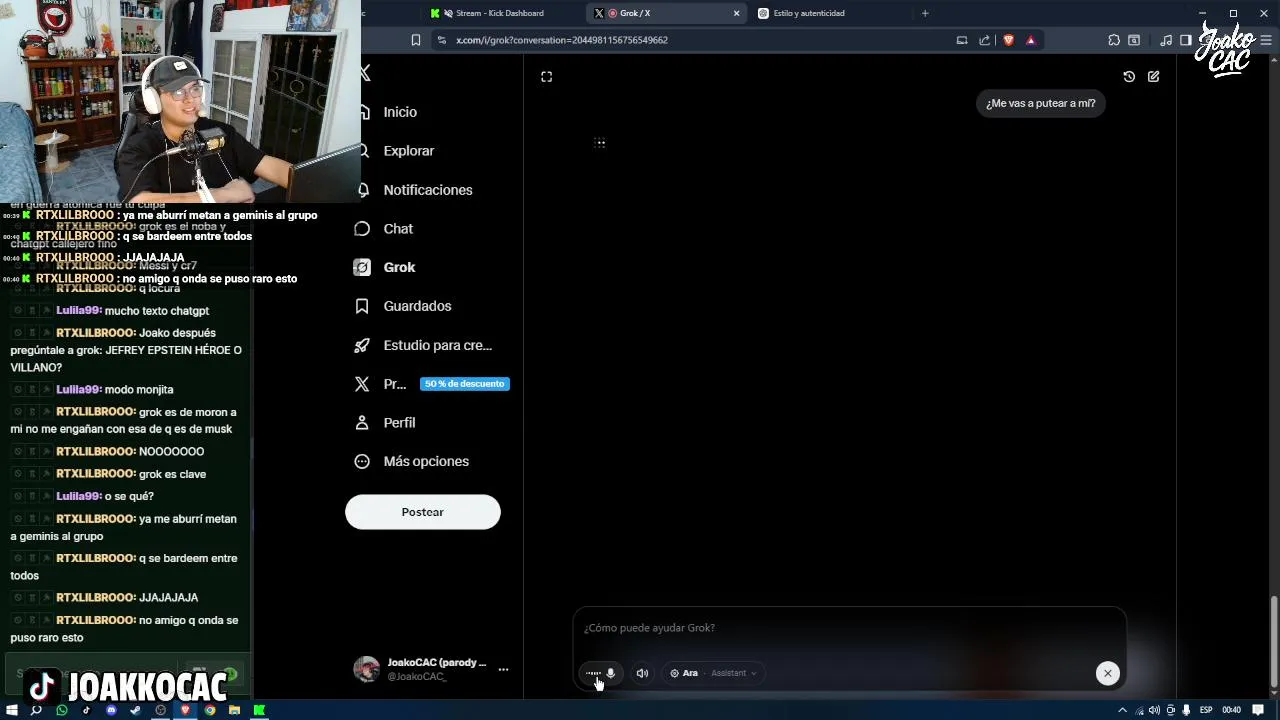Open File Explorer from the taskbar
The height and width of the screenshot is (720, 1280).
pyautogui.click(x=234, y=710)
